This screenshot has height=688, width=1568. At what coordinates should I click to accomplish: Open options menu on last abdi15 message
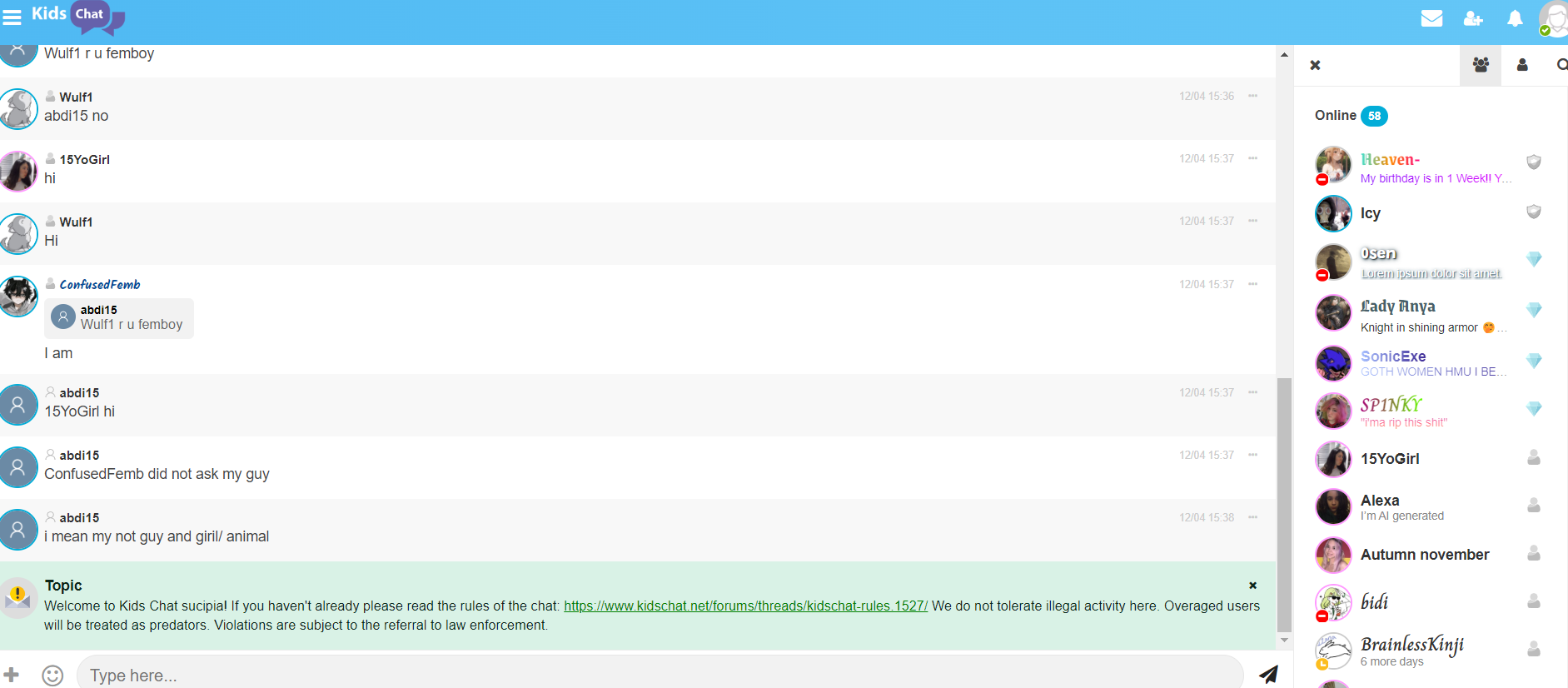coord(1252,517)
